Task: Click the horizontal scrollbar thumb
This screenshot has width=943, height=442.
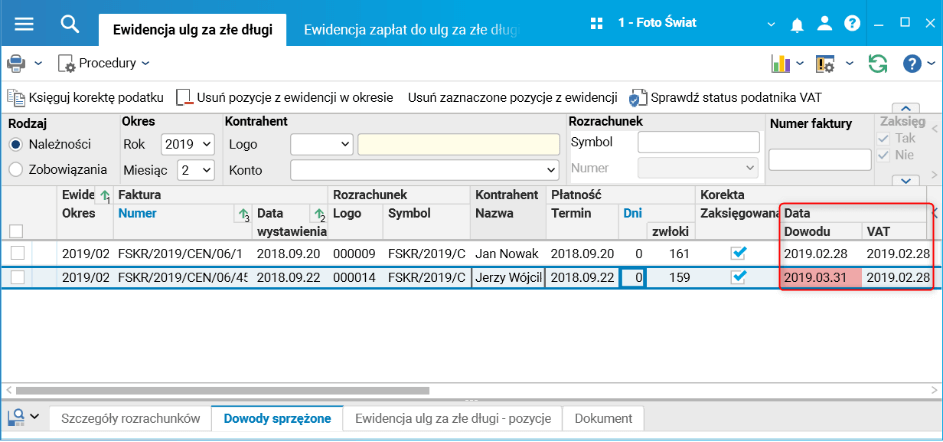Action: (223, 390)
